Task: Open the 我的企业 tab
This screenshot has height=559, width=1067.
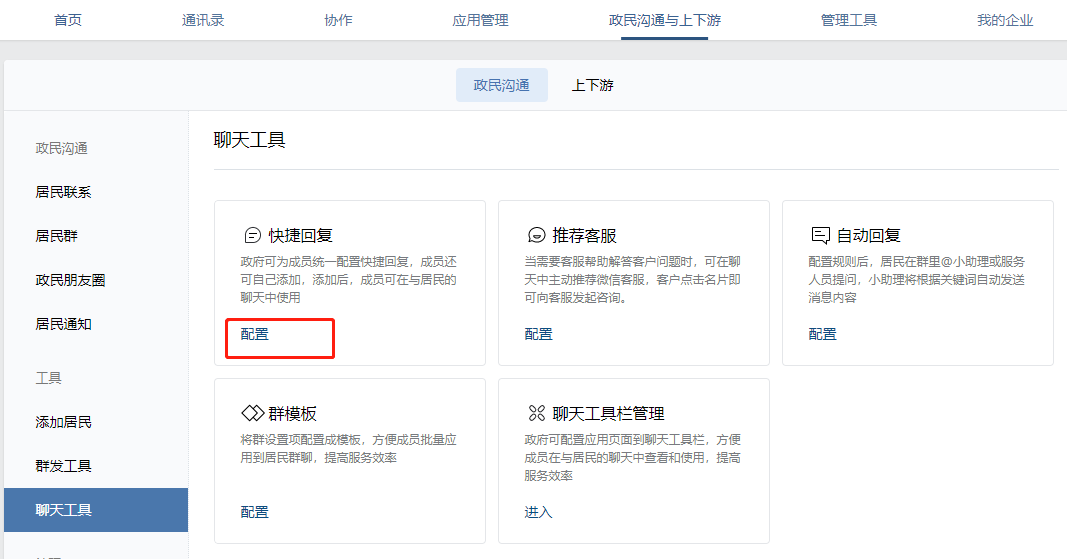Action: tap(1005, 20)
